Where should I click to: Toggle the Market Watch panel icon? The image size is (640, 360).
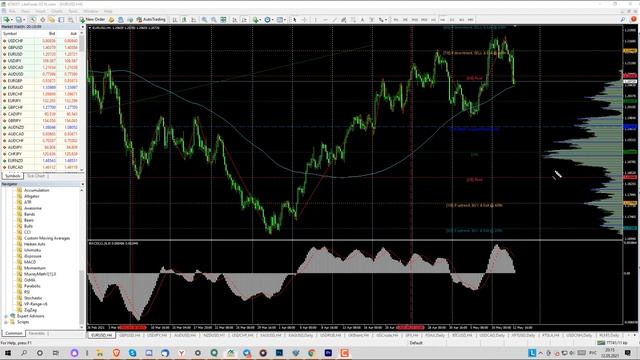pyautogui.click(x=32, y=19)
